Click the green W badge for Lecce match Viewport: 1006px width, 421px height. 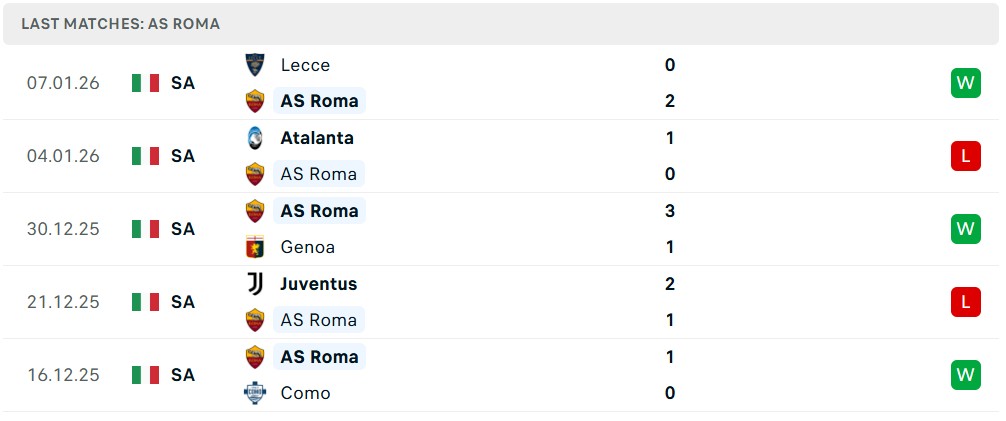click(965, 83)
